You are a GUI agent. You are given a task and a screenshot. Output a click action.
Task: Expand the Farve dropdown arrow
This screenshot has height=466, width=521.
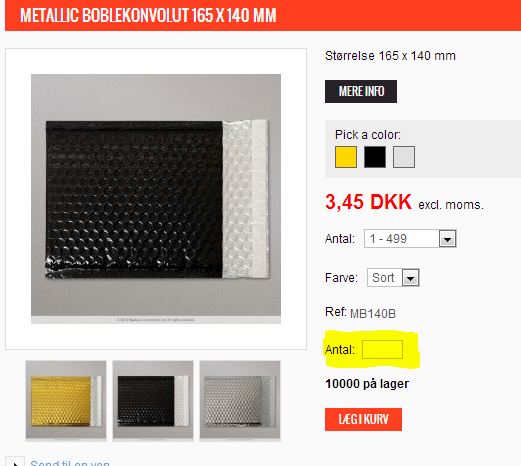(410, 278)
